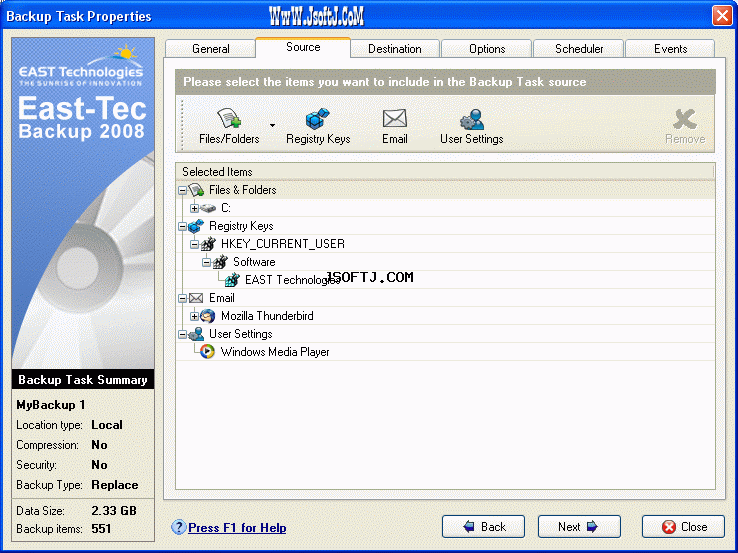738x553 pixels.
Task: Click the 'Local' location type value
Action: point(107,425)
